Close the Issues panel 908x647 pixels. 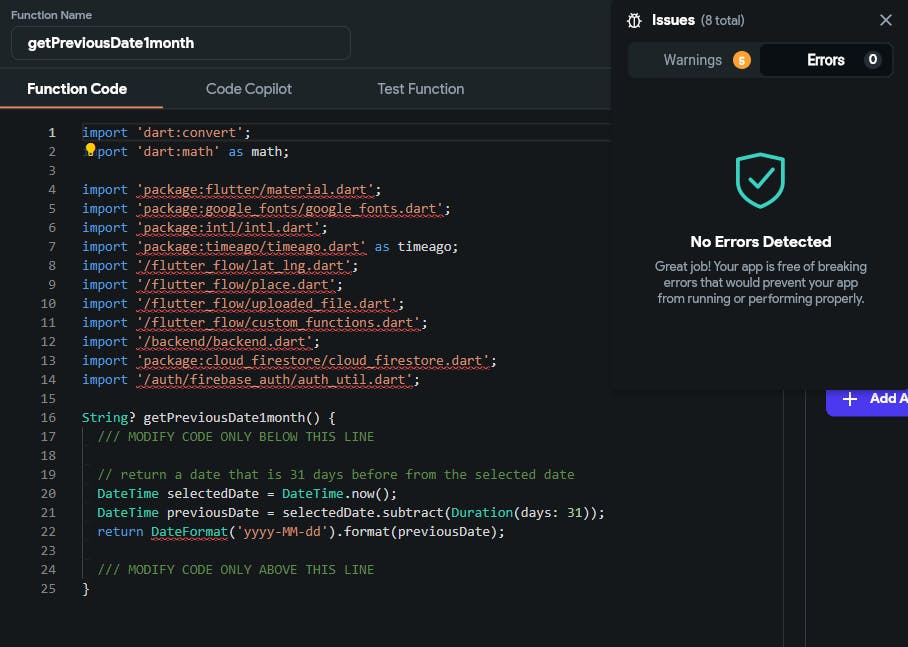885,20
